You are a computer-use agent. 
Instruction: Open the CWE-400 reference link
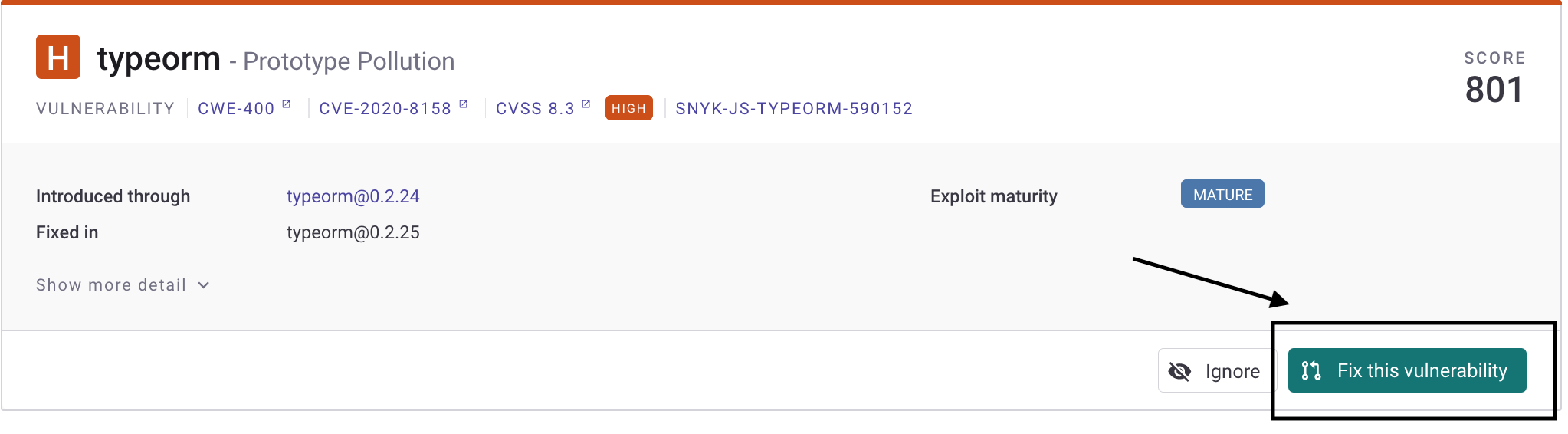[x=236, y=108]
